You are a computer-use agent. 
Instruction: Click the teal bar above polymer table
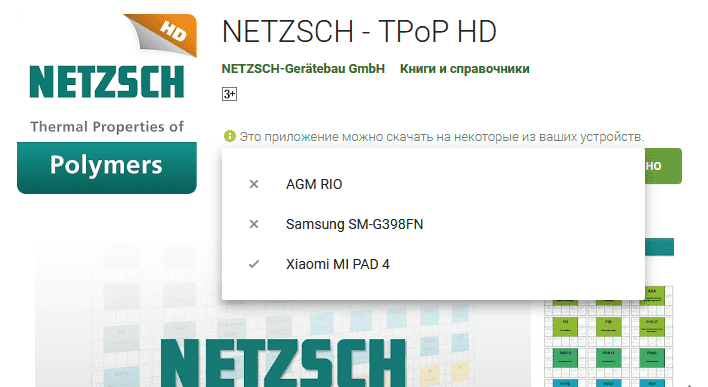pyautogui.click(x=659, y=247)
